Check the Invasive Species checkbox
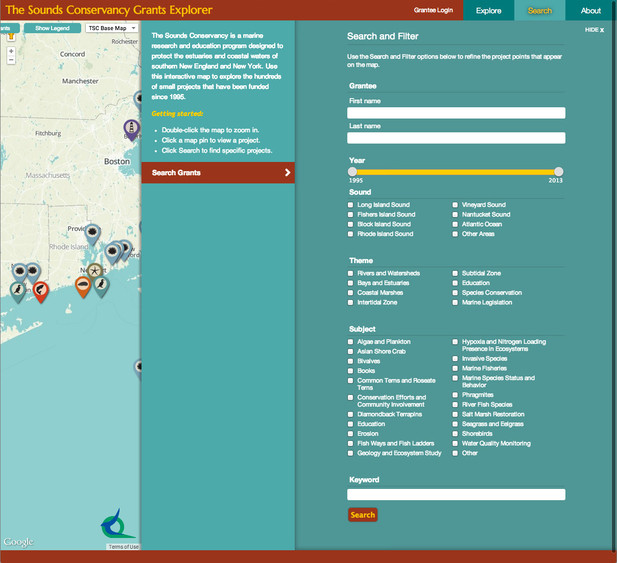The height and width of the screenshot is (563, 617). coord(455,358)
